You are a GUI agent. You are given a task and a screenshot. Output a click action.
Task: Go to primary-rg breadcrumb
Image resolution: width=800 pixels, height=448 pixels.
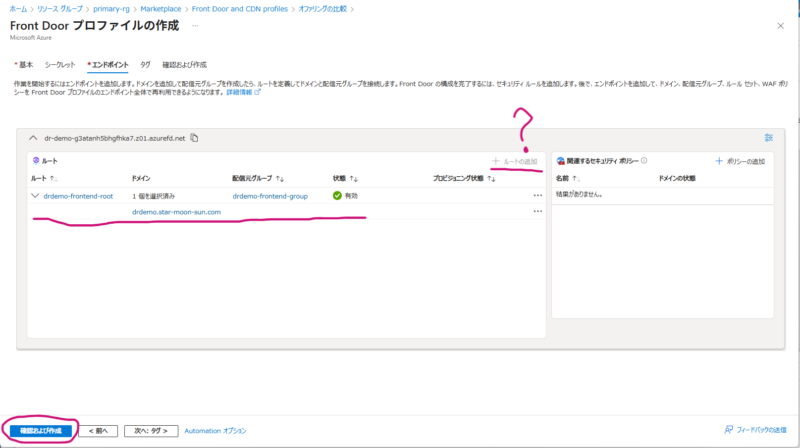[111, 9]
